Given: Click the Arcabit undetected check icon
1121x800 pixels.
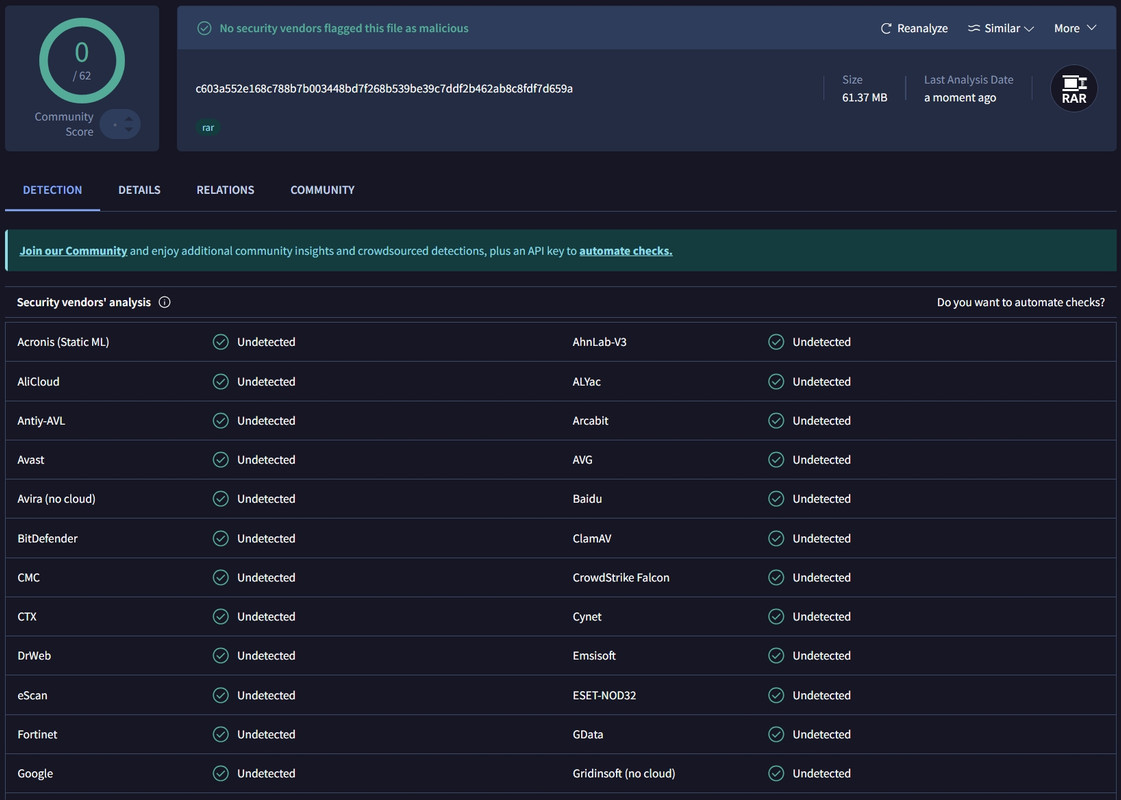Looking at the screenshot, I should 776,421.
